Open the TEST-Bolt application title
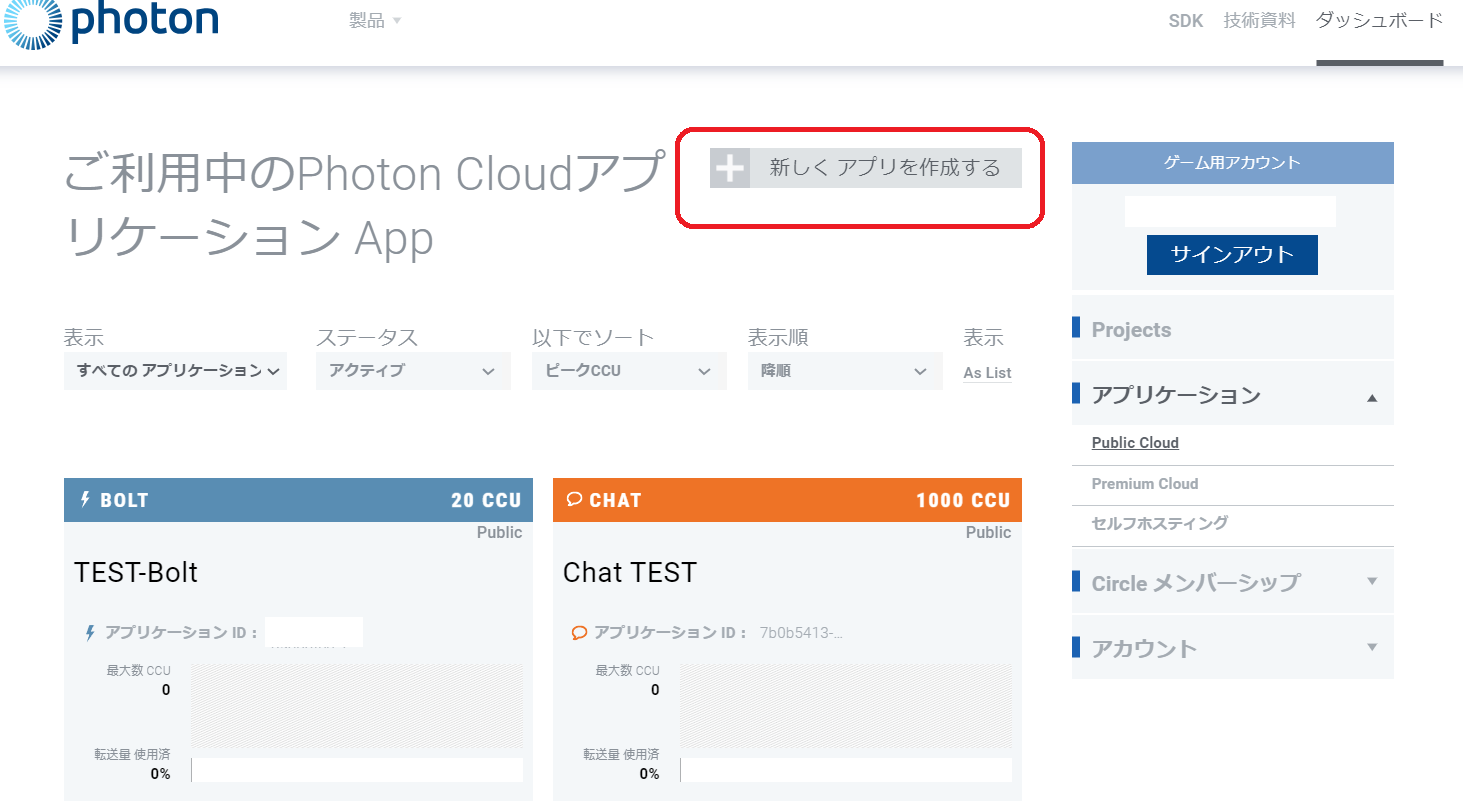The height and width of the screenshot is (801, 1463). point(136,573)
